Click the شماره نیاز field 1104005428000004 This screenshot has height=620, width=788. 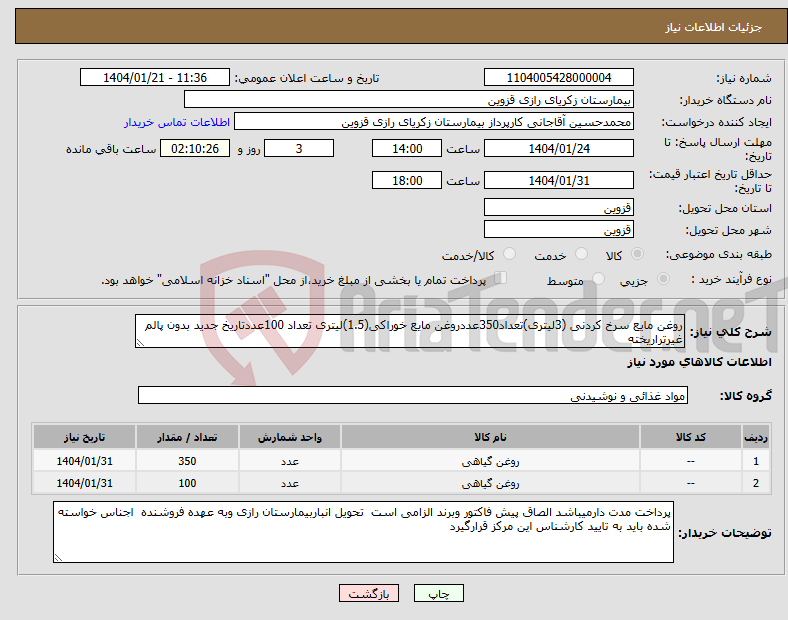558,77
